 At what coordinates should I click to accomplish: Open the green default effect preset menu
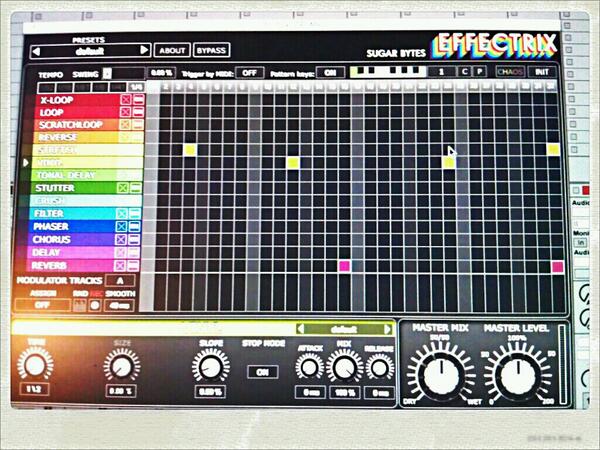[x=344, y=329]
